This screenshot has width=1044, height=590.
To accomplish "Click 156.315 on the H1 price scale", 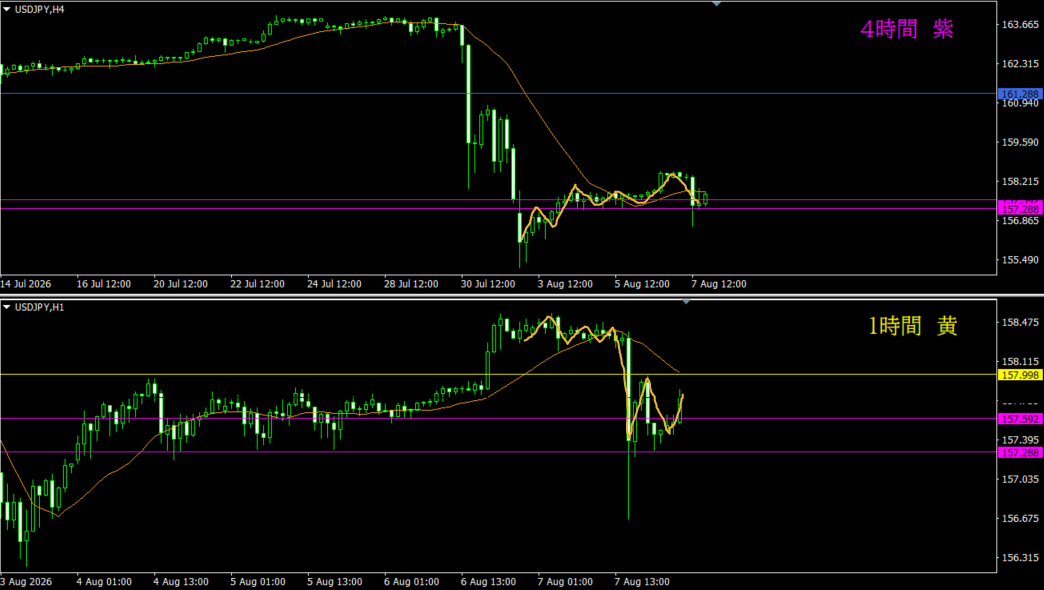I will point(1020,557).
